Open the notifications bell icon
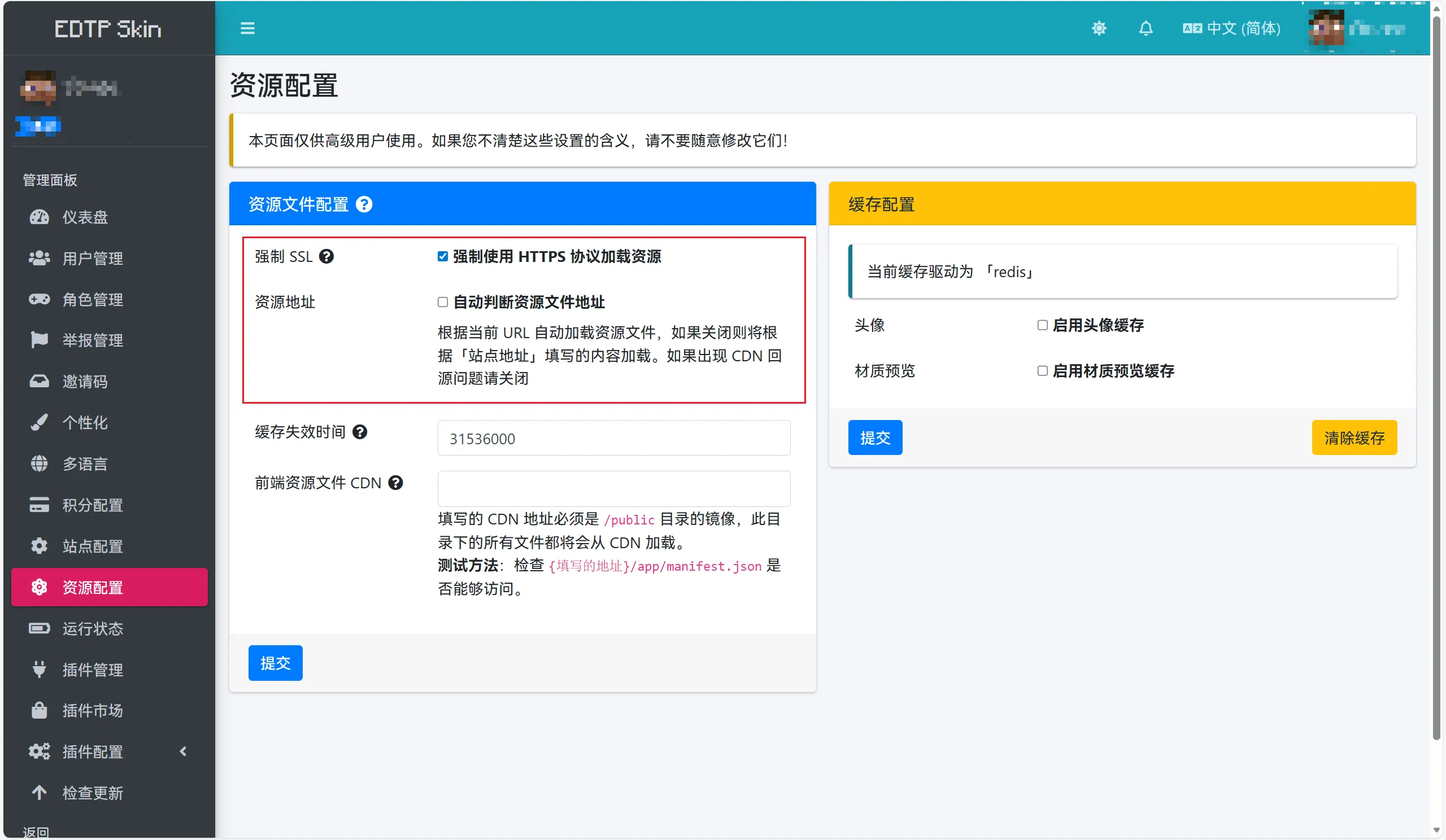 (1146, 28)
